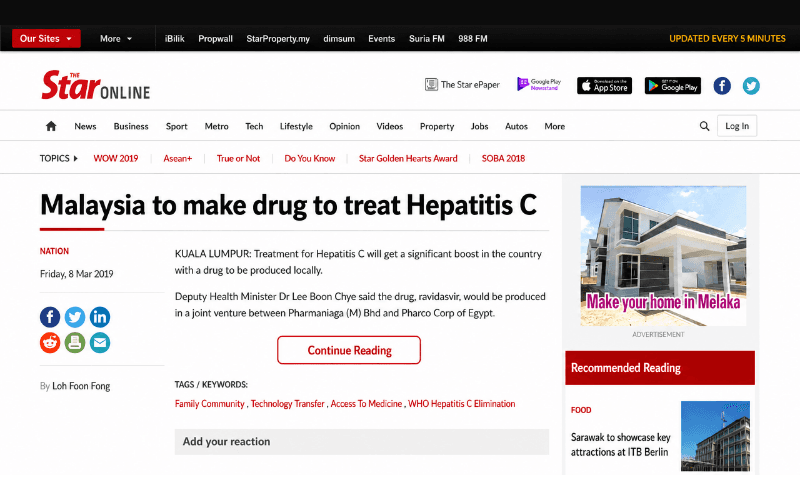Viewport: 800px width, 500px height.
Task: Share article on Facebook
Action: [x=50, y=317]
